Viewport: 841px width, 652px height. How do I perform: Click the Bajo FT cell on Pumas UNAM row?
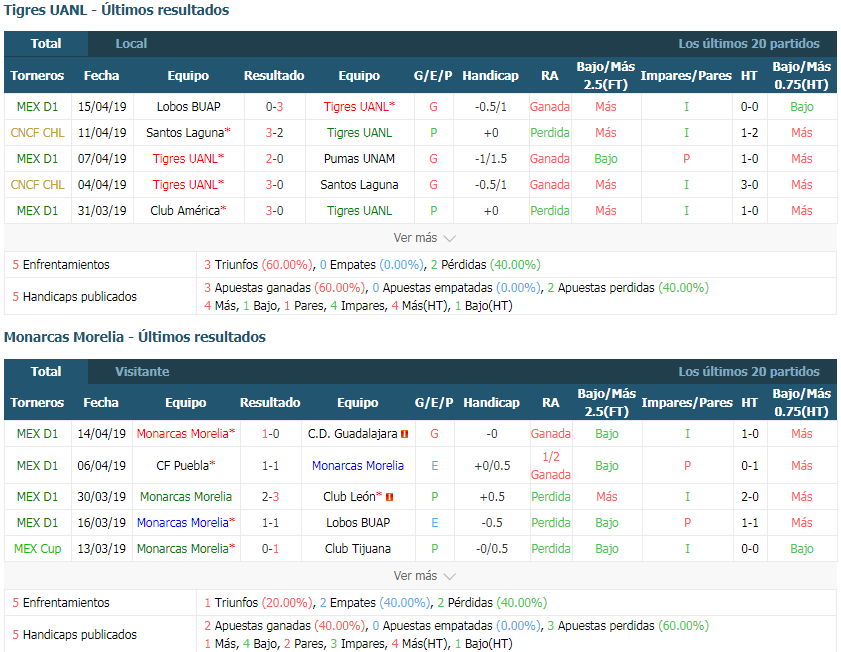(606, 159)
